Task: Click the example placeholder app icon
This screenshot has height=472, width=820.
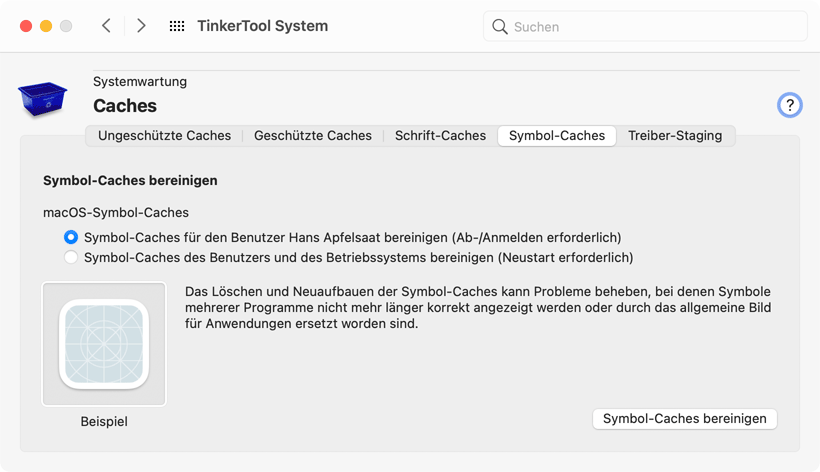Action: tap(104, 344)
